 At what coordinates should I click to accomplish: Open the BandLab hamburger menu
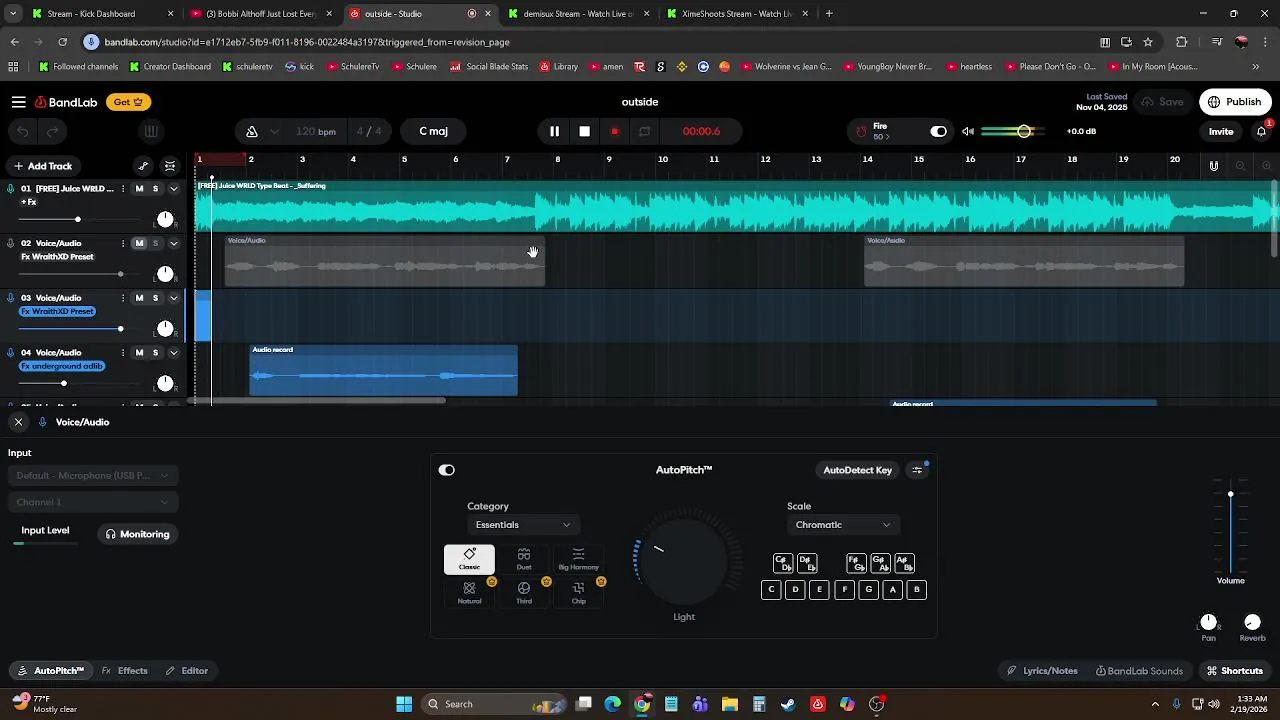click(18, 102)
